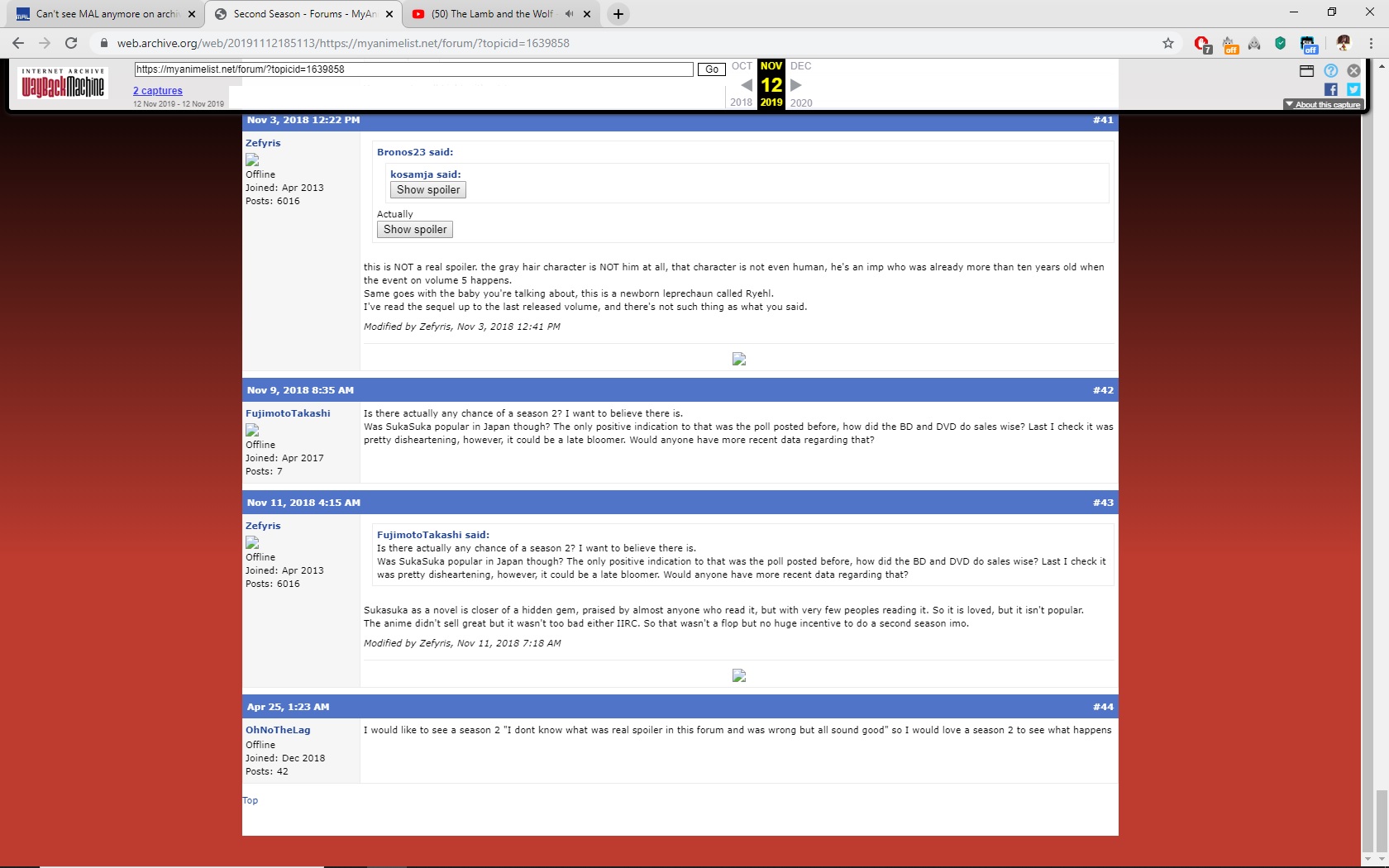
Task: Open 'FujimotoTakashi said:' quote link
Action: click(x=433, y=535)
